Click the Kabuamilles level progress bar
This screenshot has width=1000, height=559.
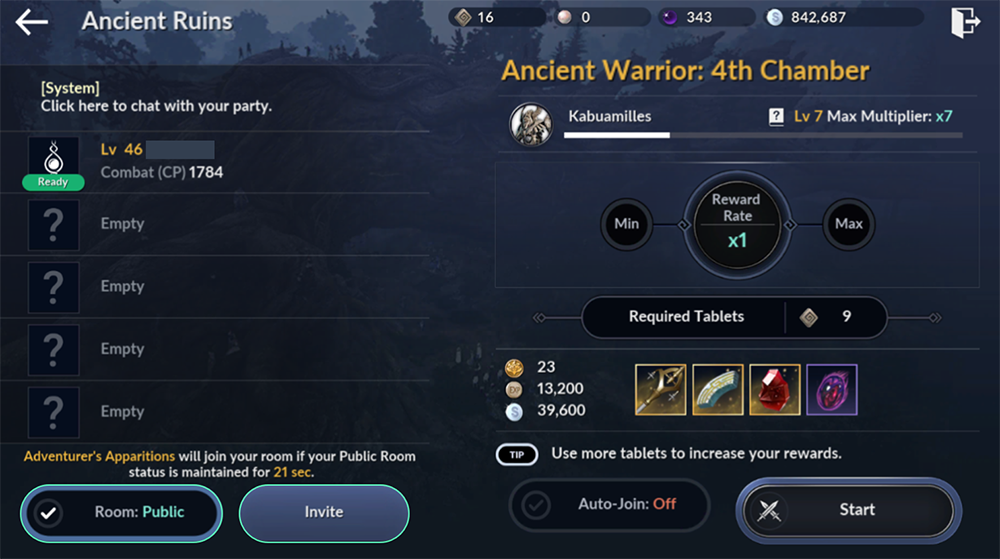pos(763,135)
